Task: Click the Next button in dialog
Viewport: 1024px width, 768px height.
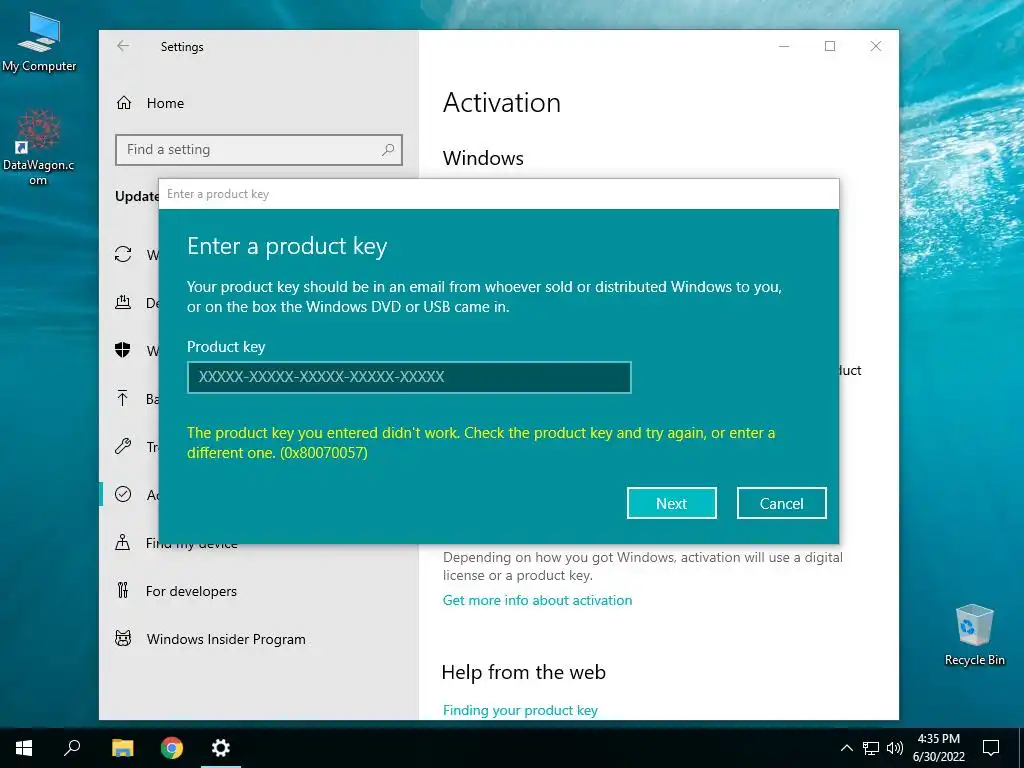Action: (x=671, y=503)
